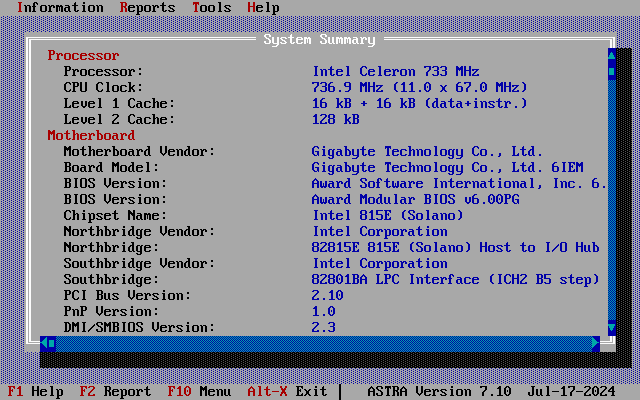The image size is (640, 400).
Task: Click the PnP Version label
Action: click(x=111, y=311)
